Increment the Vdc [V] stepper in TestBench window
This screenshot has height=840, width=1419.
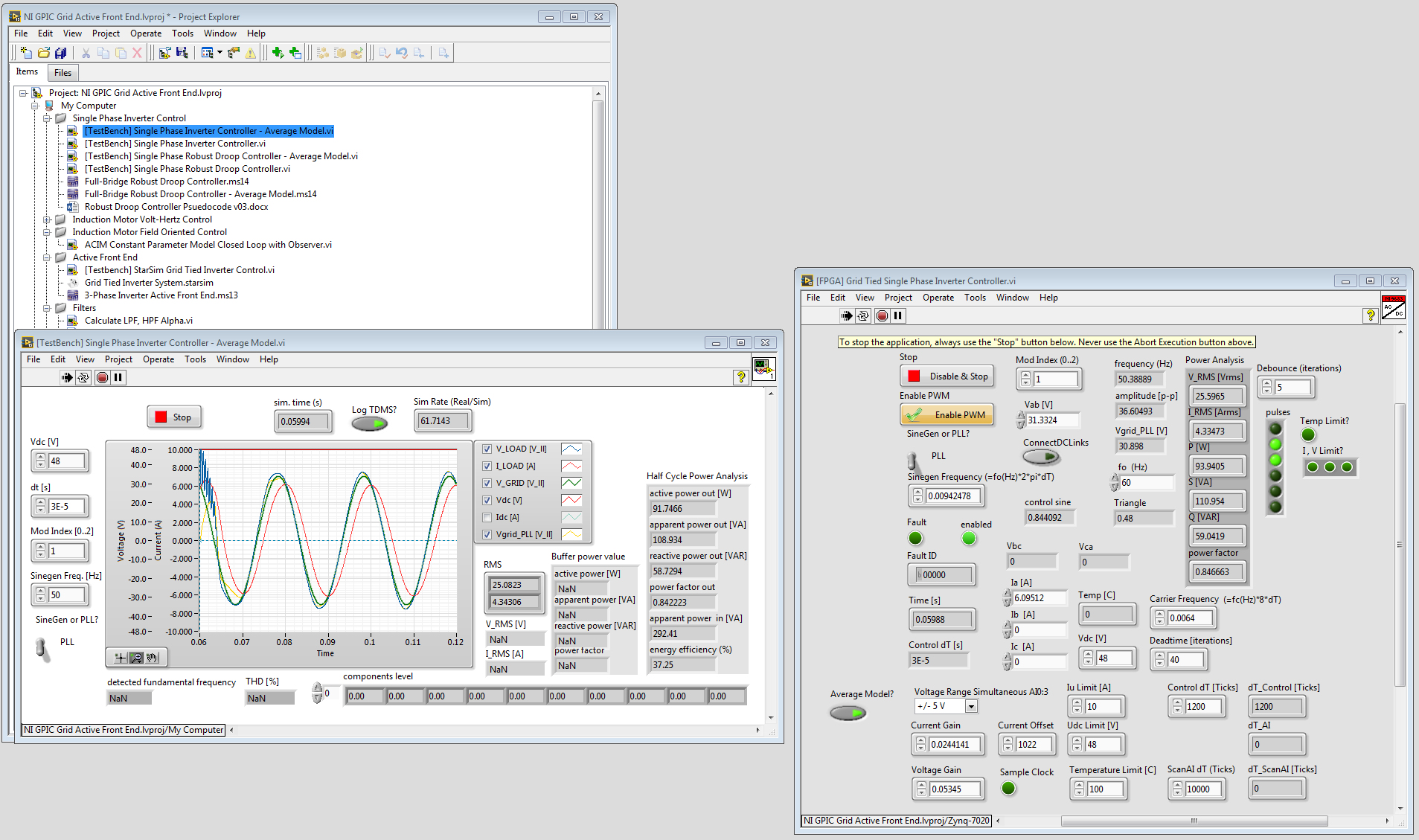pyautogui.click(x=40, y=458)
